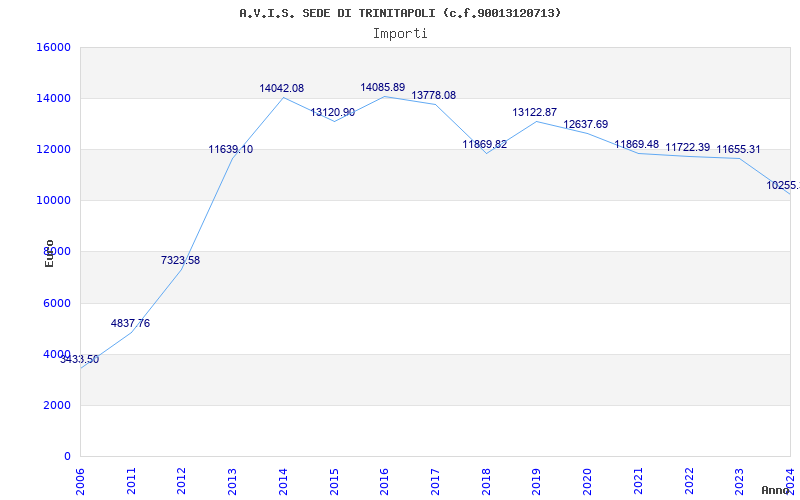Select data label 4837.76
Screen dimensions: 800x500
[x=130, y=323]
